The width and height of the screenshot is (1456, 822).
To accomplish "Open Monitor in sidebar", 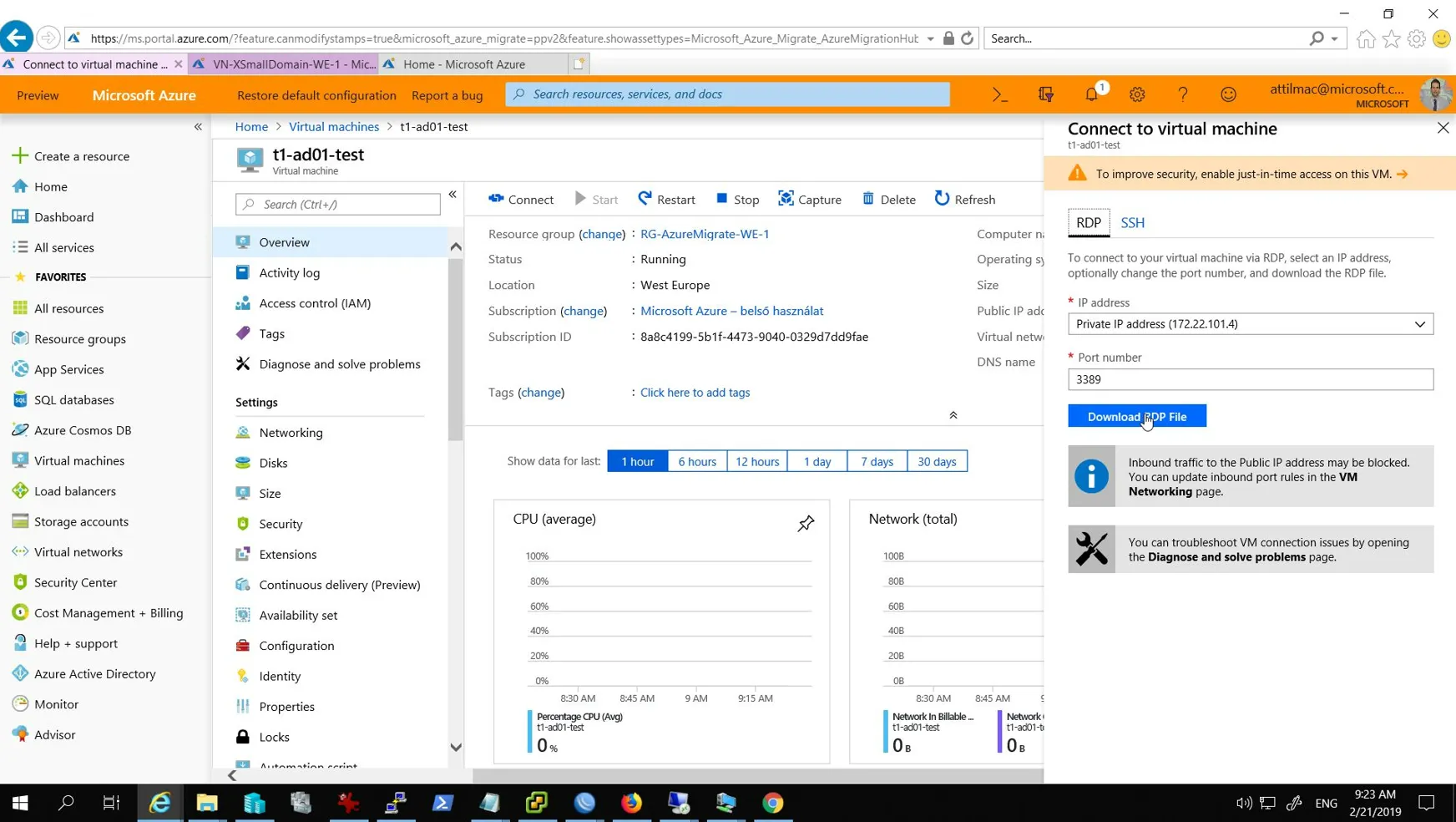I will point(46,704).
